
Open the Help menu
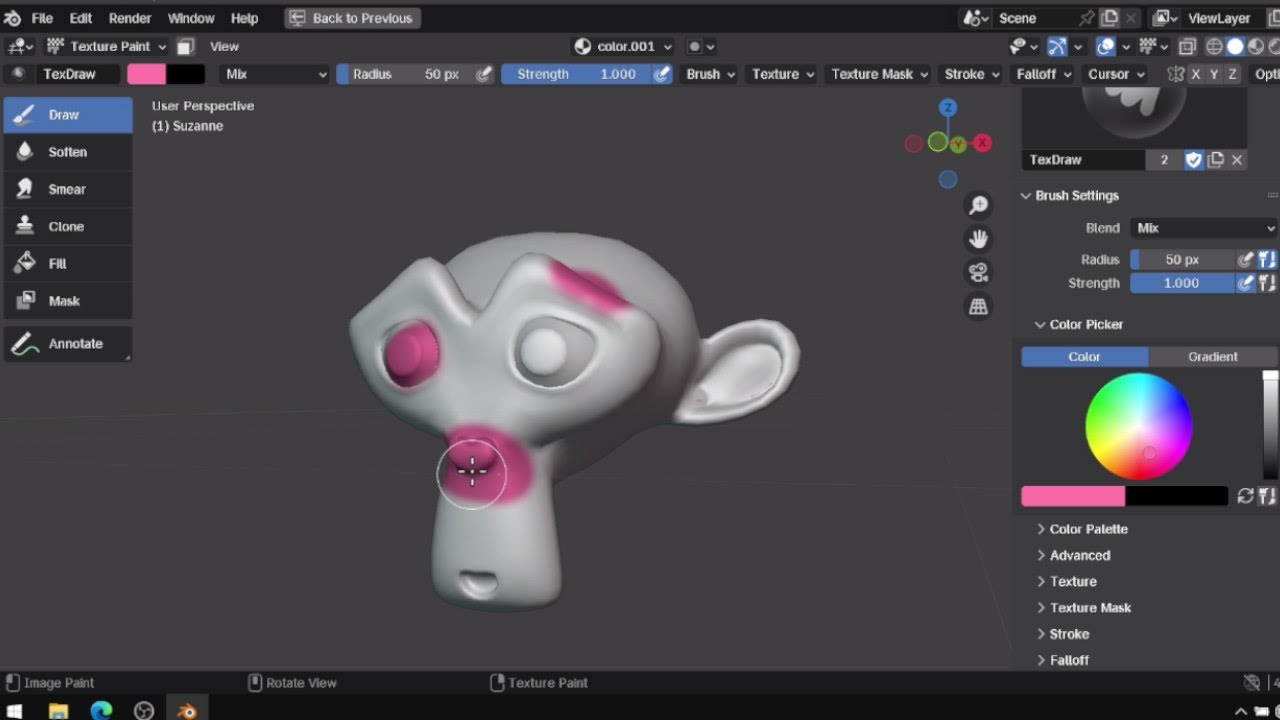244,18
